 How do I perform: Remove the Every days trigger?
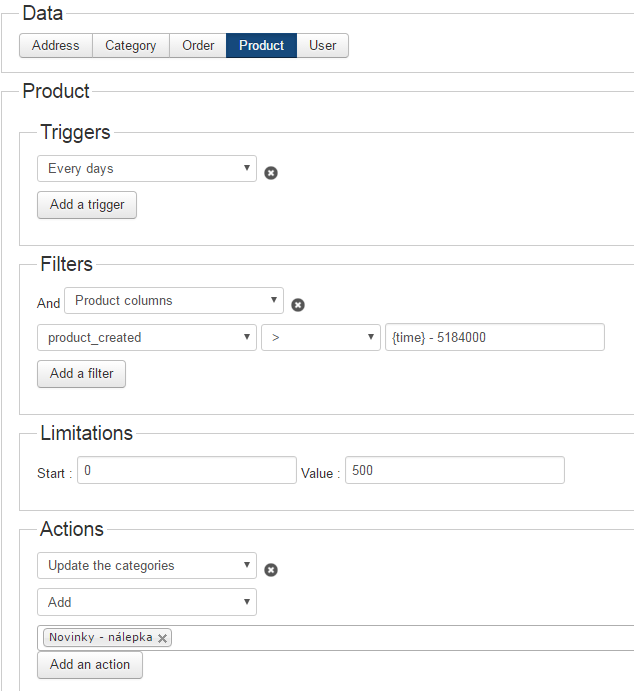coord(271,173)
